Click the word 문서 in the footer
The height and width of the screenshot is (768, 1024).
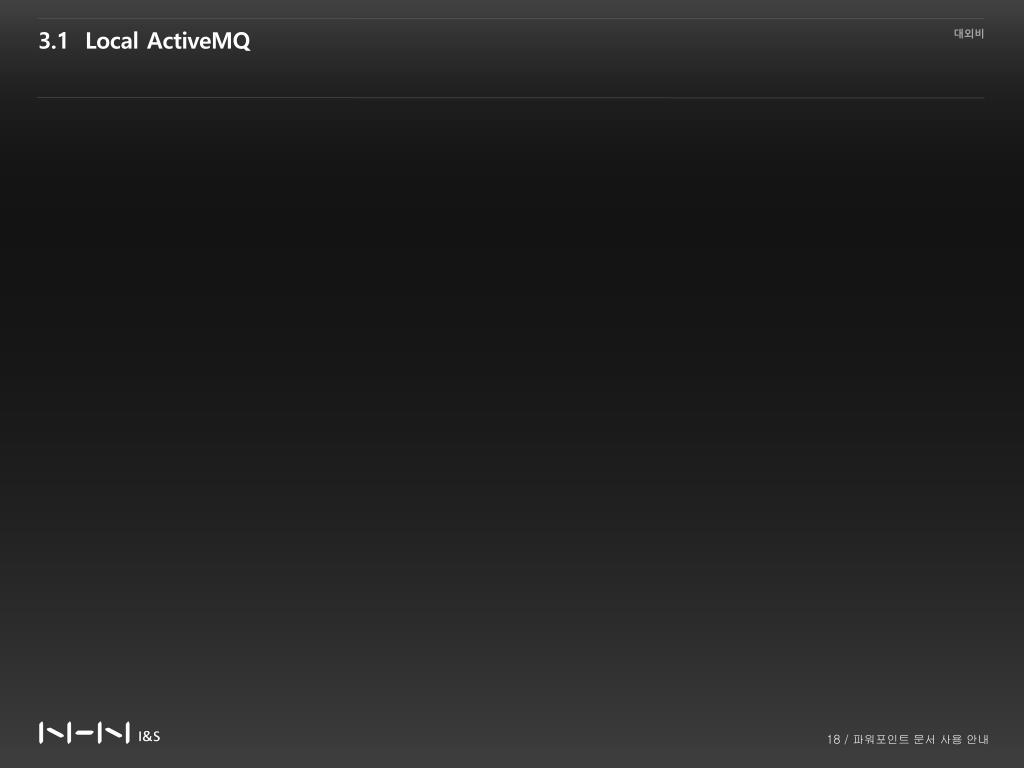pos(924,739)
